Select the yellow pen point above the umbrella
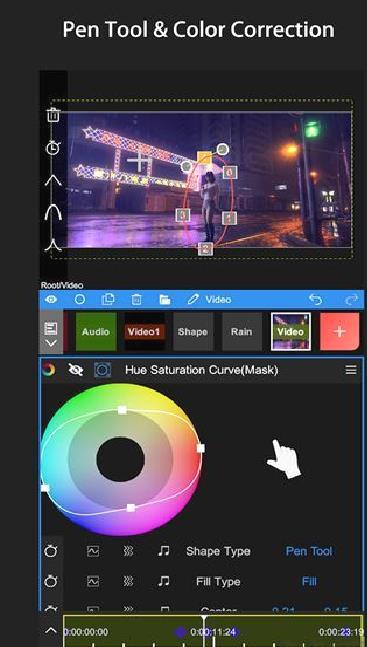The image size is (367, 647). pyautogui.click(x=204, y=158)
